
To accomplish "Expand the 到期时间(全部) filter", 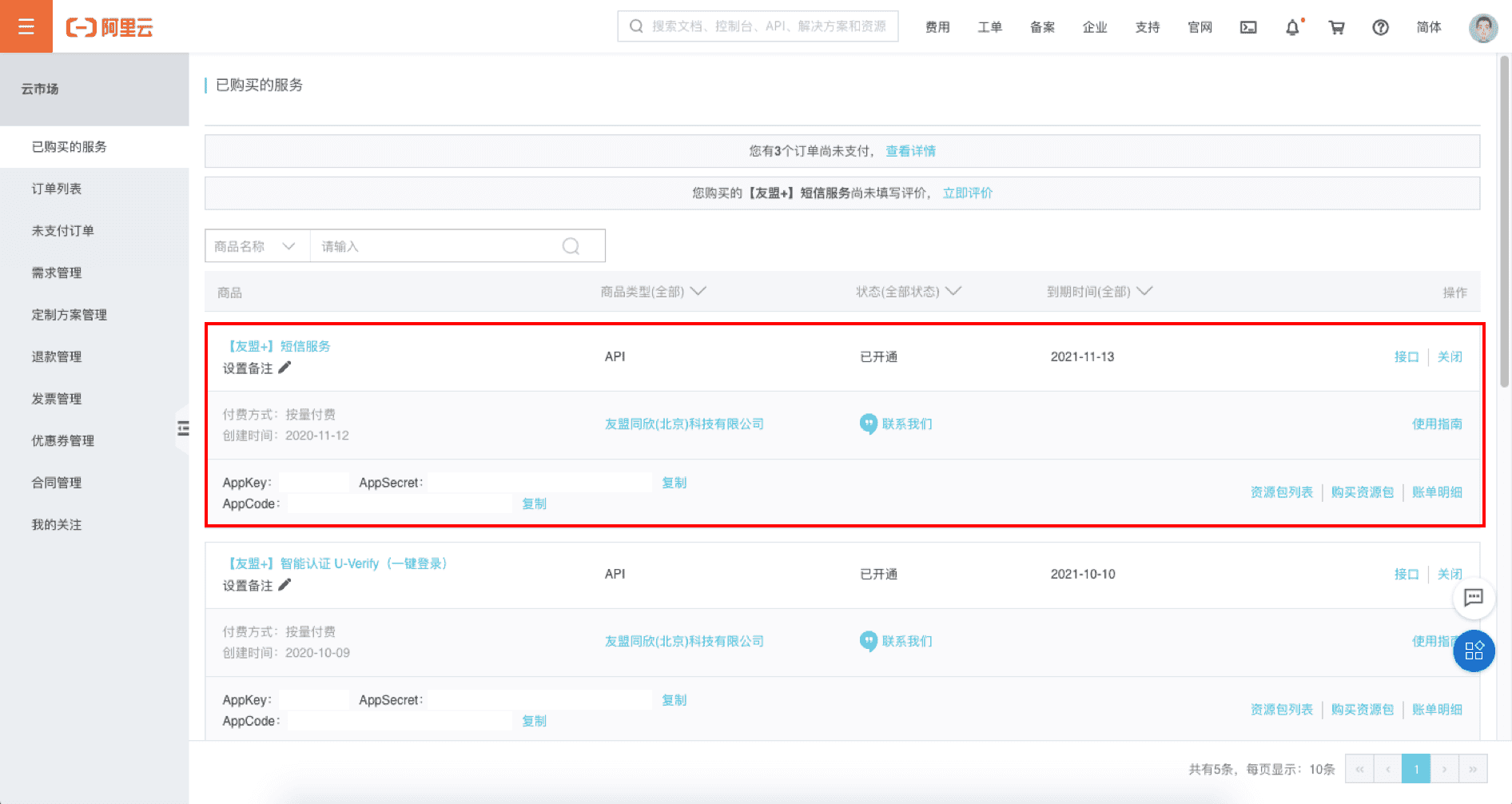I will click(x=1100, y=292).
